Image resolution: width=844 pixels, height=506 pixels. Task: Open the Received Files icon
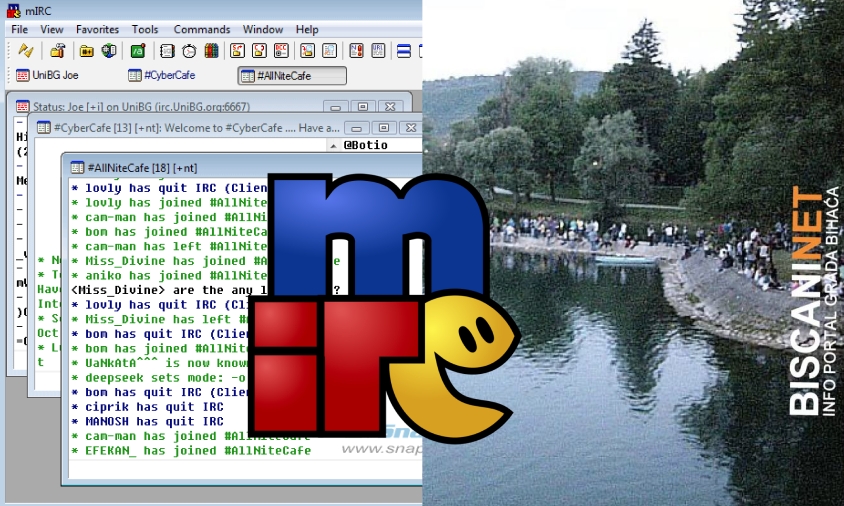tap(307, 51)
